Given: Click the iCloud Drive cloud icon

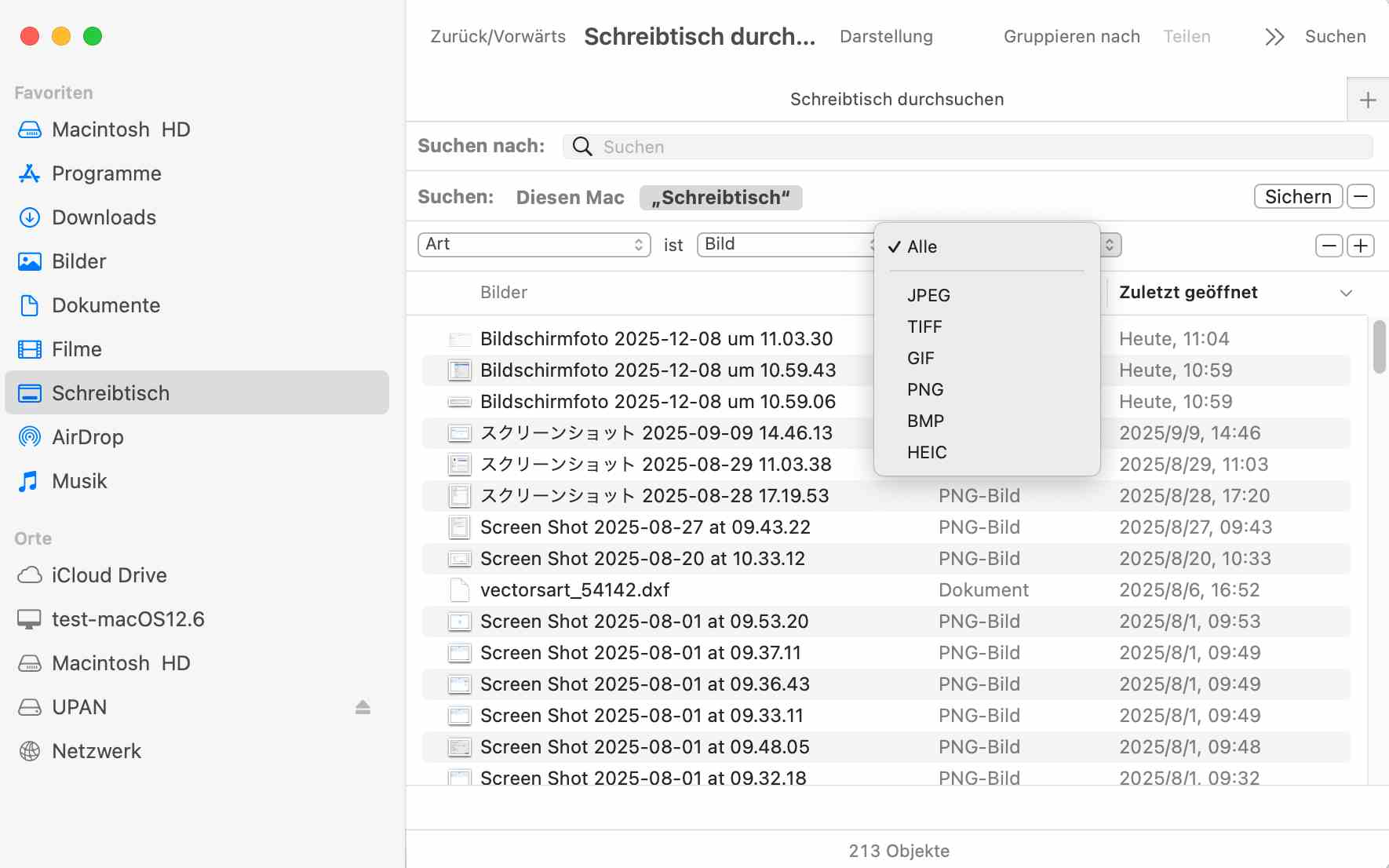Looking at the screenshot, I should click(x=29, y=575).
